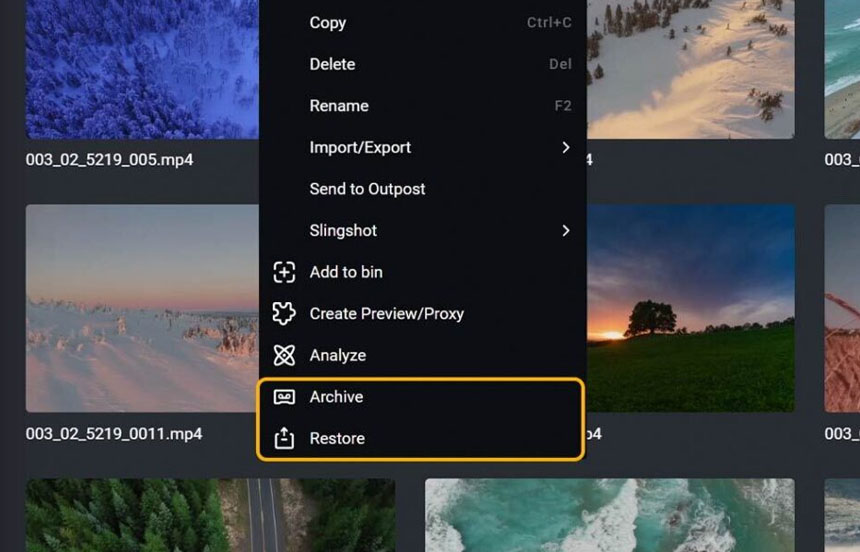Click the wheat stalk thumbnail at right edge
This screenshot has height=552, width=860.
pos(842,308)
